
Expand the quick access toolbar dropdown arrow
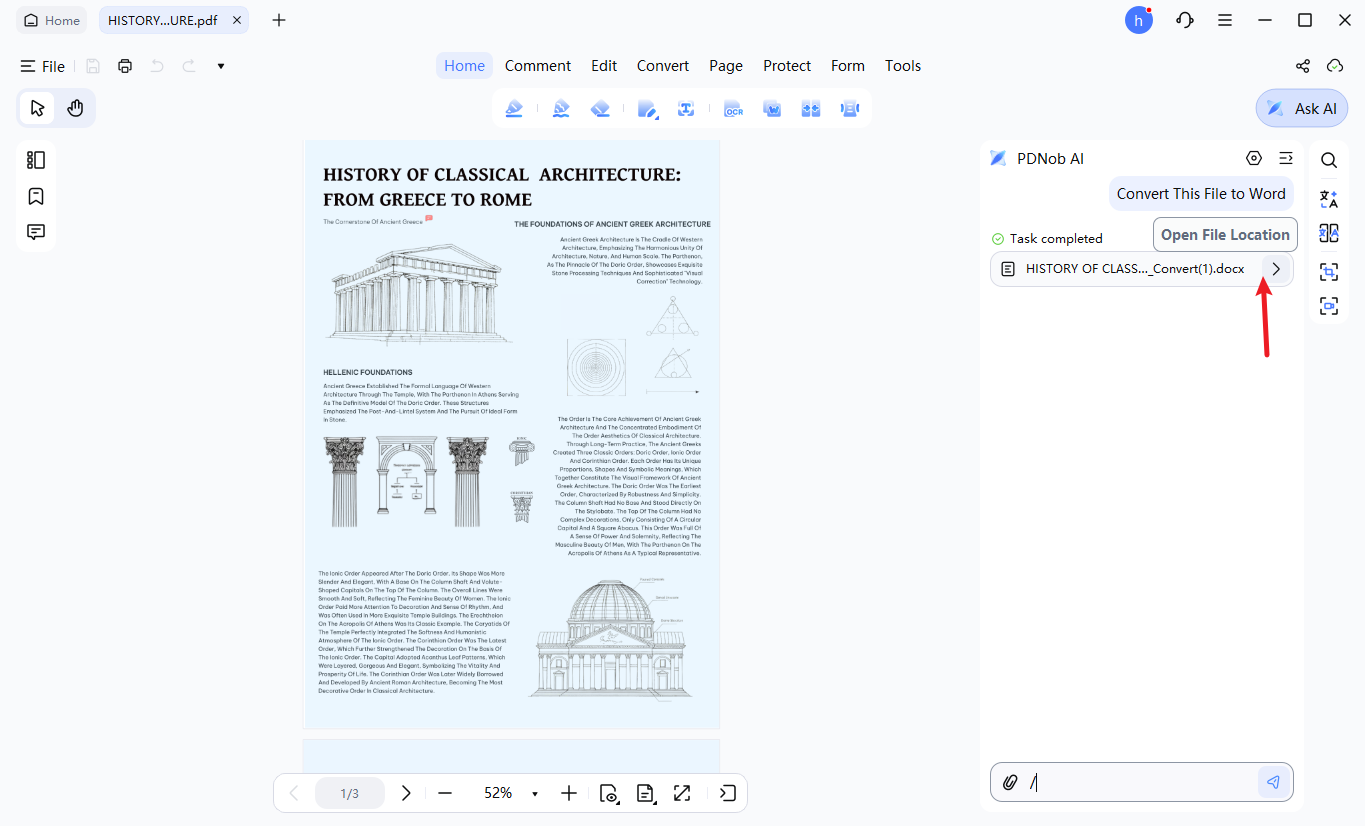(221, 66)
